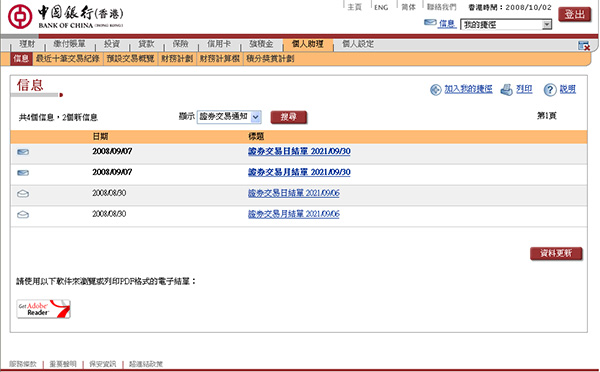Viewport: 600px width, 372px height.
Task: Open 證券交易月結單 2021/09/30 message
Action: coord(299,172)
